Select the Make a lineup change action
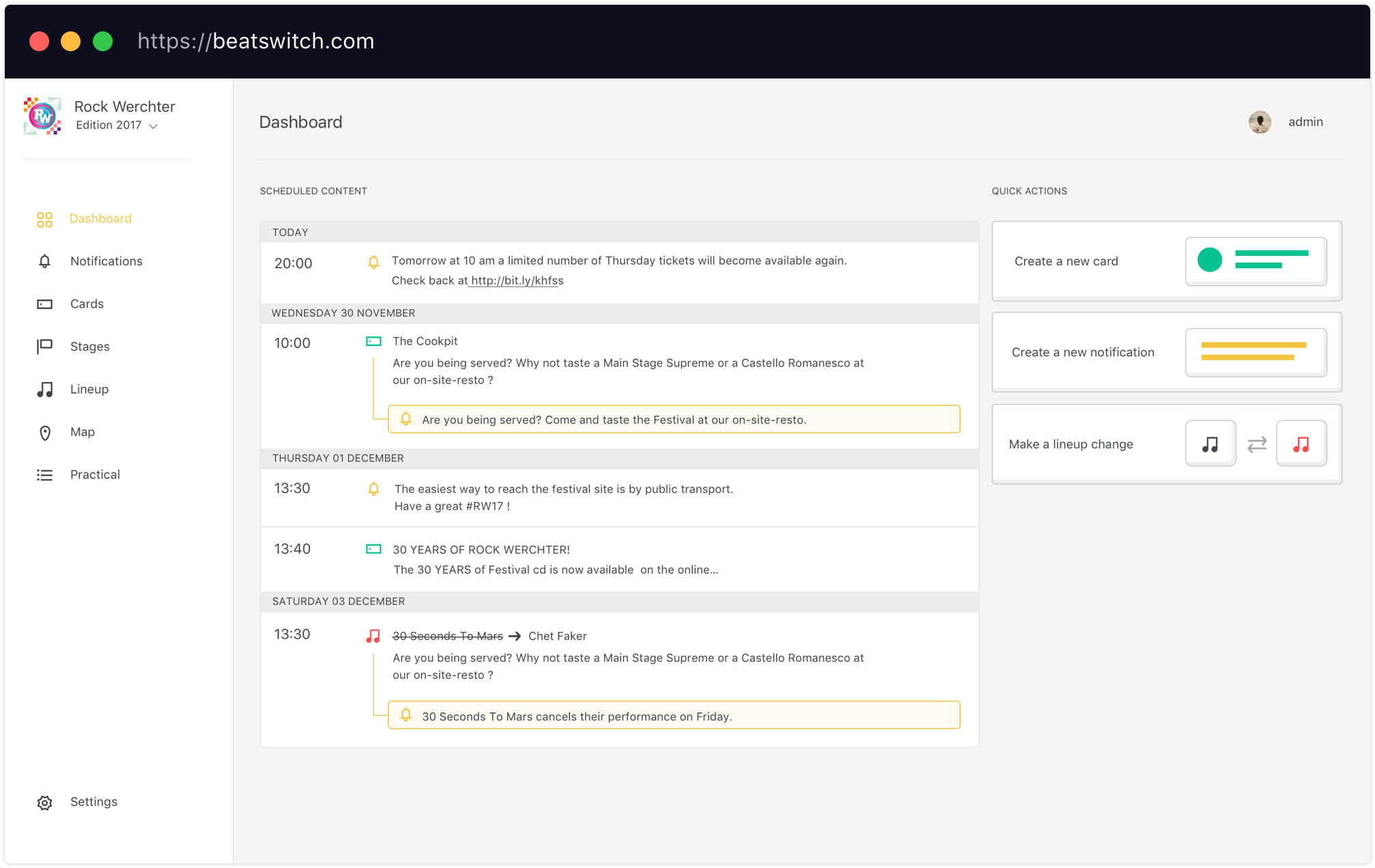 (1165, 443)
